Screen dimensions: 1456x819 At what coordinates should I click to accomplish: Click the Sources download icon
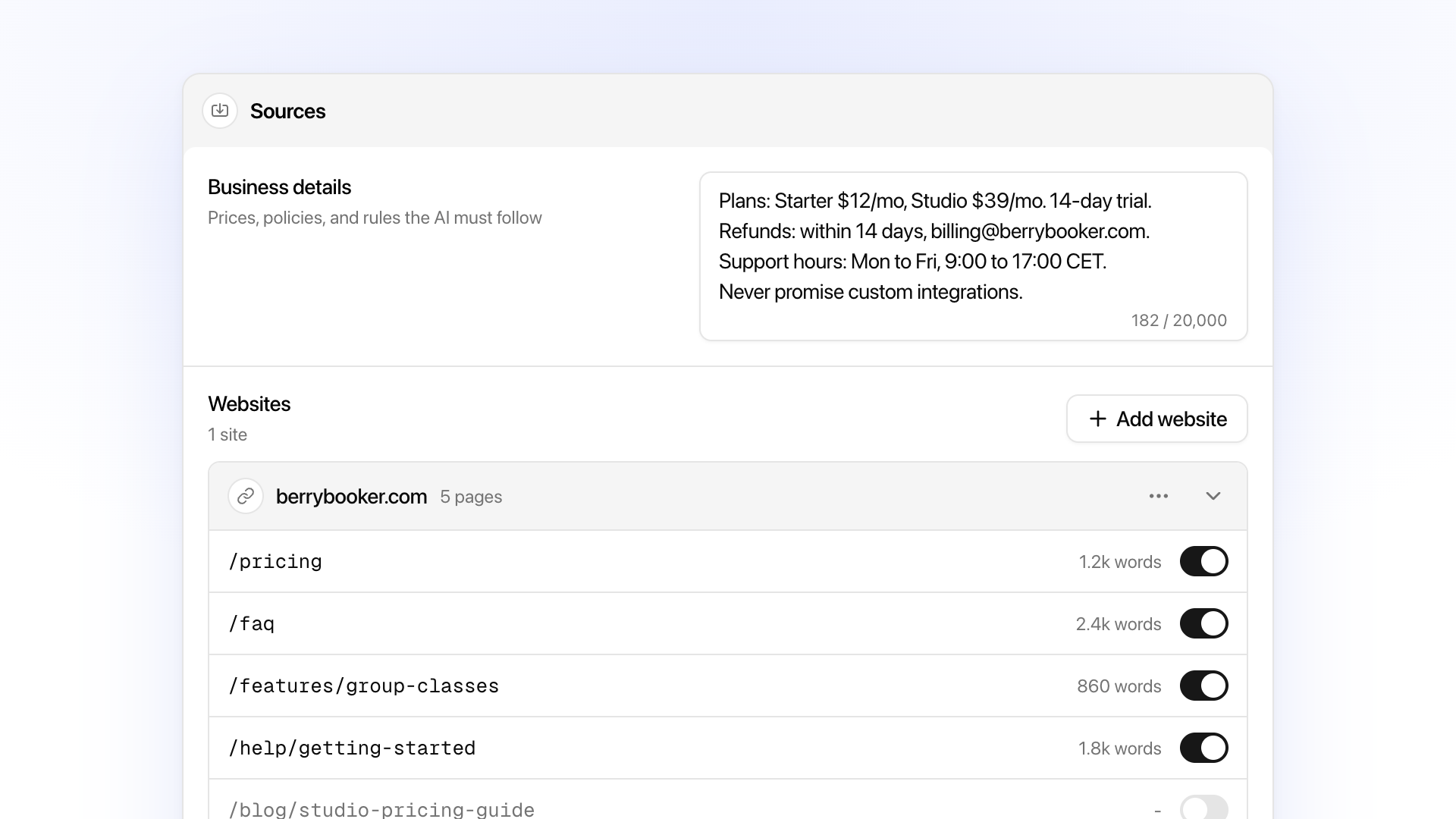coord(220,111)
